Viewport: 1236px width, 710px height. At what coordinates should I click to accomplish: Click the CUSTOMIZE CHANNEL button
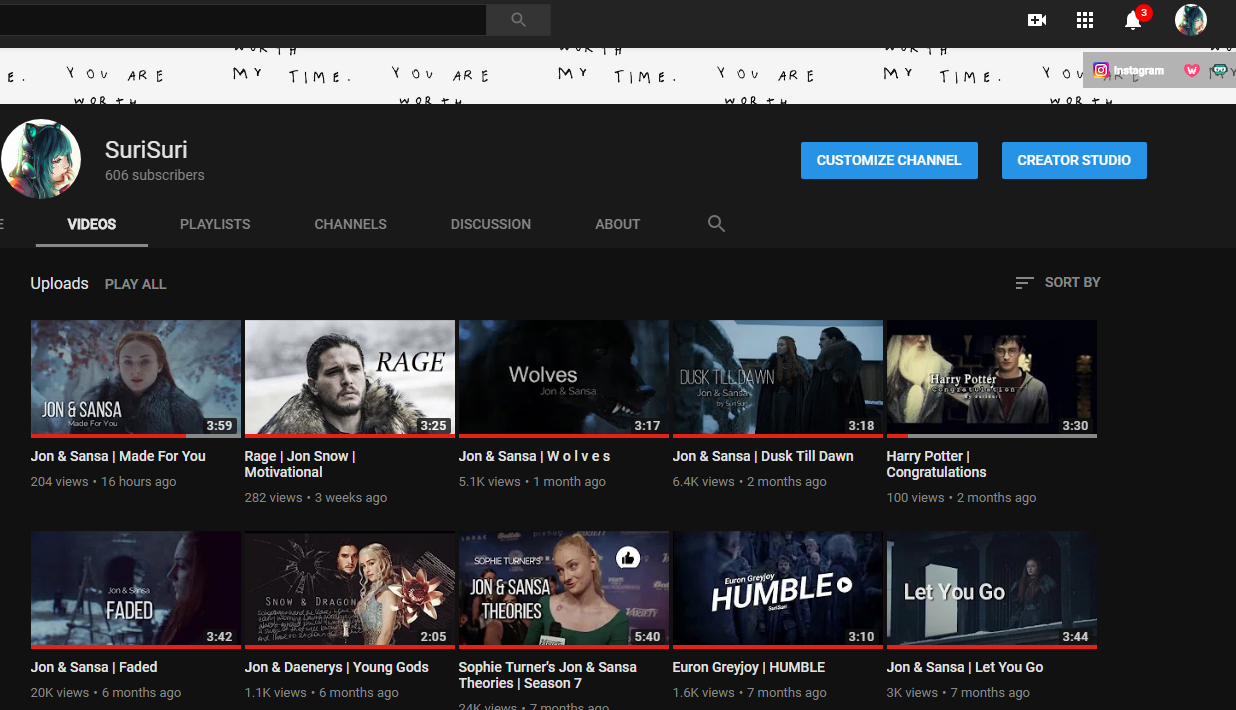888,160
